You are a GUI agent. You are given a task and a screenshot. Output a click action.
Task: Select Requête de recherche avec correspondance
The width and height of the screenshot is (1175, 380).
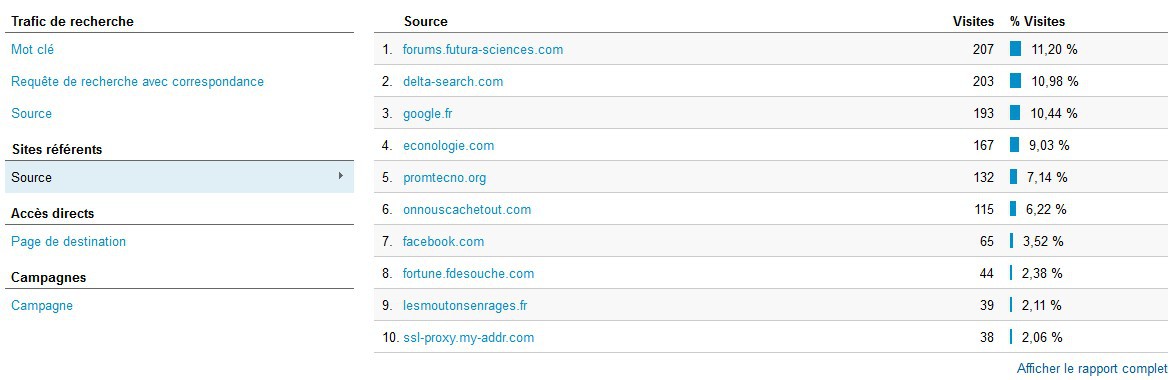137,82
